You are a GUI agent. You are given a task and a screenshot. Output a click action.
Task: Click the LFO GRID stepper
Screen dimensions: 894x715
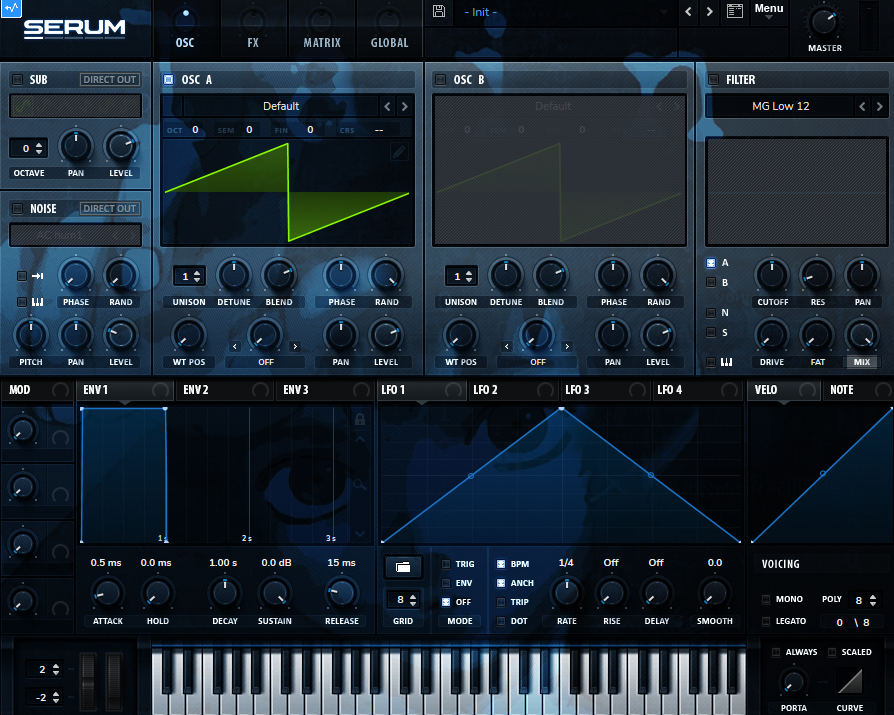pyautogui.click(x=404, y=600)
